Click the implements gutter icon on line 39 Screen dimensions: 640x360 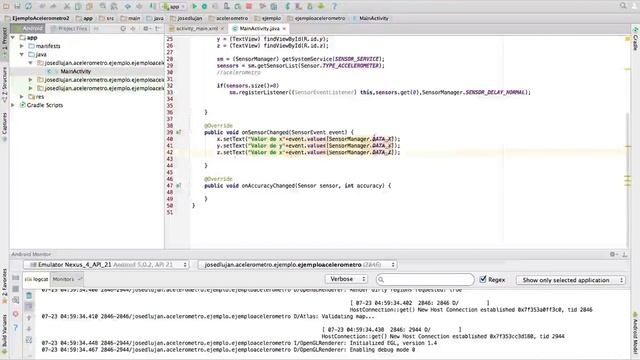pos(178,132)
